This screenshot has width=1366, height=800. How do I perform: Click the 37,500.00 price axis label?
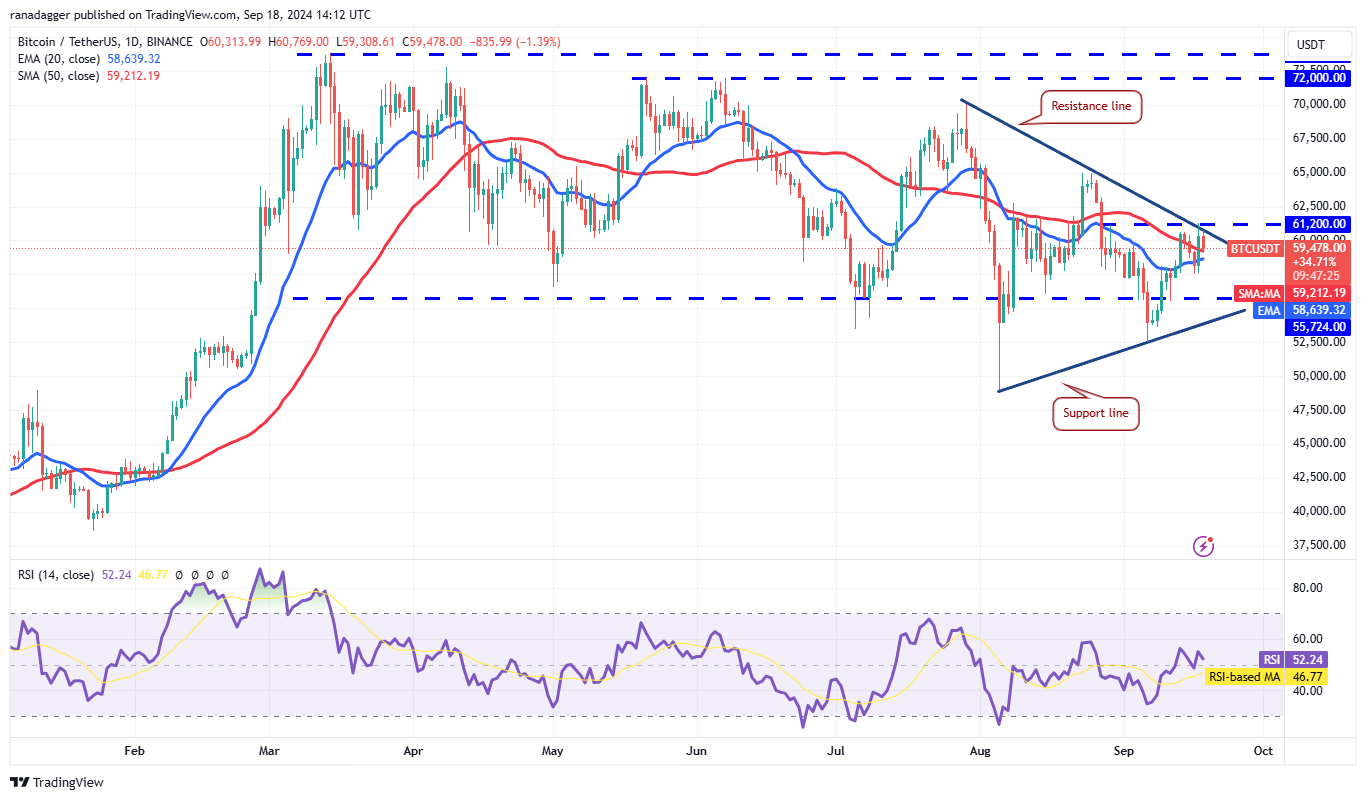coord(1319,545)
